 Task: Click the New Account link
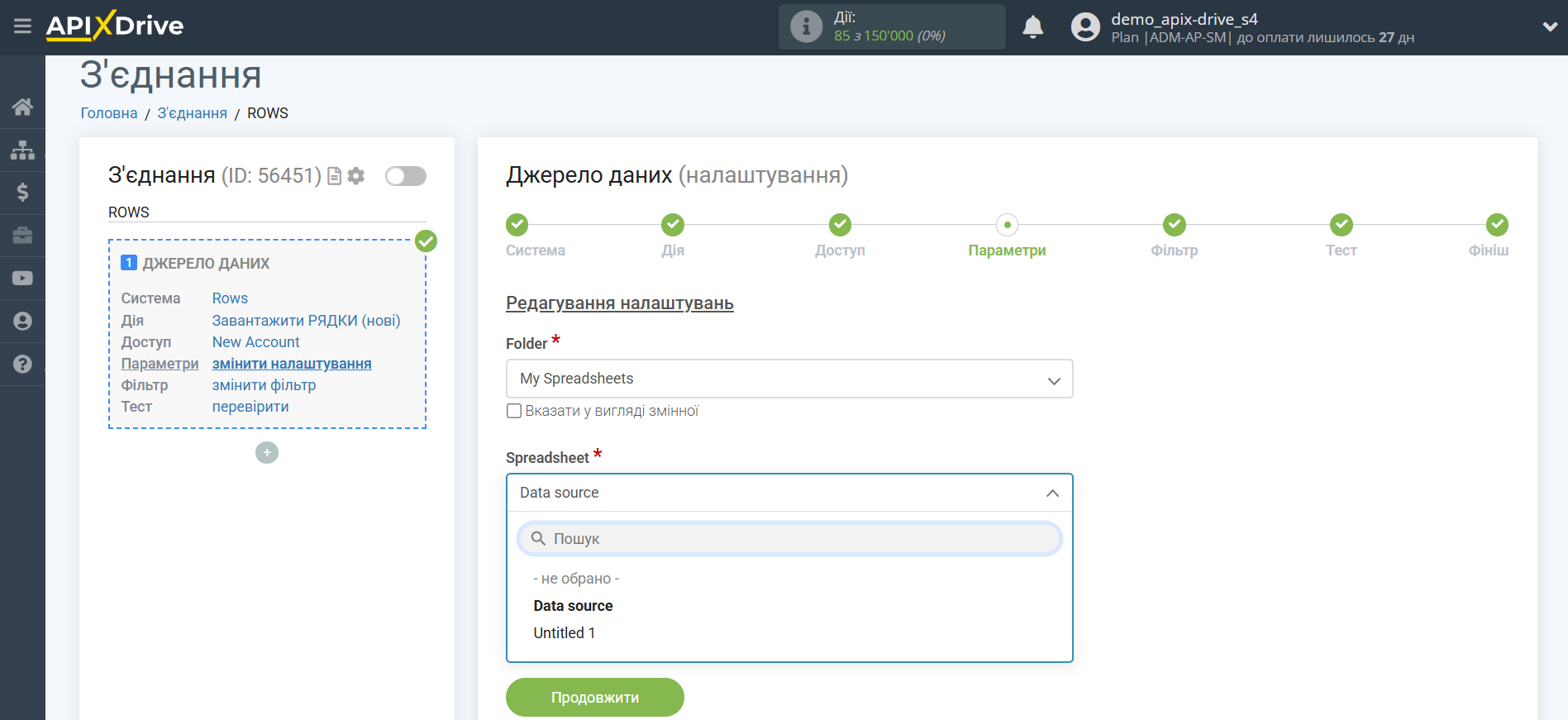tap(255, 342)
